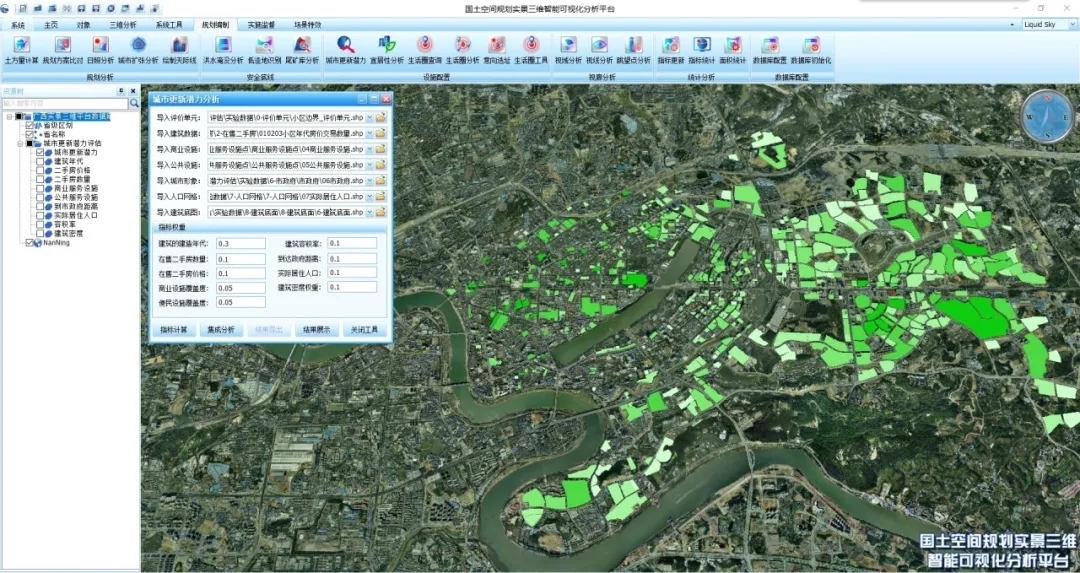Click the 洪水淹没分析 flood analysis icon
Screen dimensions: 1080x573
click(223, 45)
